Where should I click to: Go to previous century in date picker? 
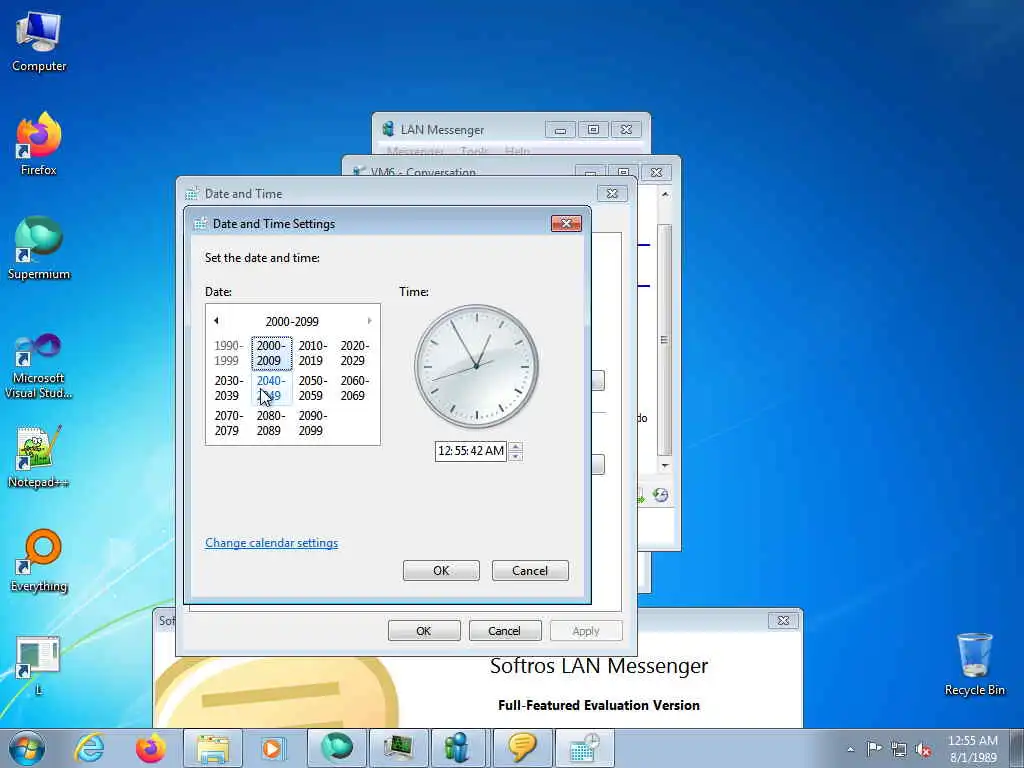pos(216,321)
